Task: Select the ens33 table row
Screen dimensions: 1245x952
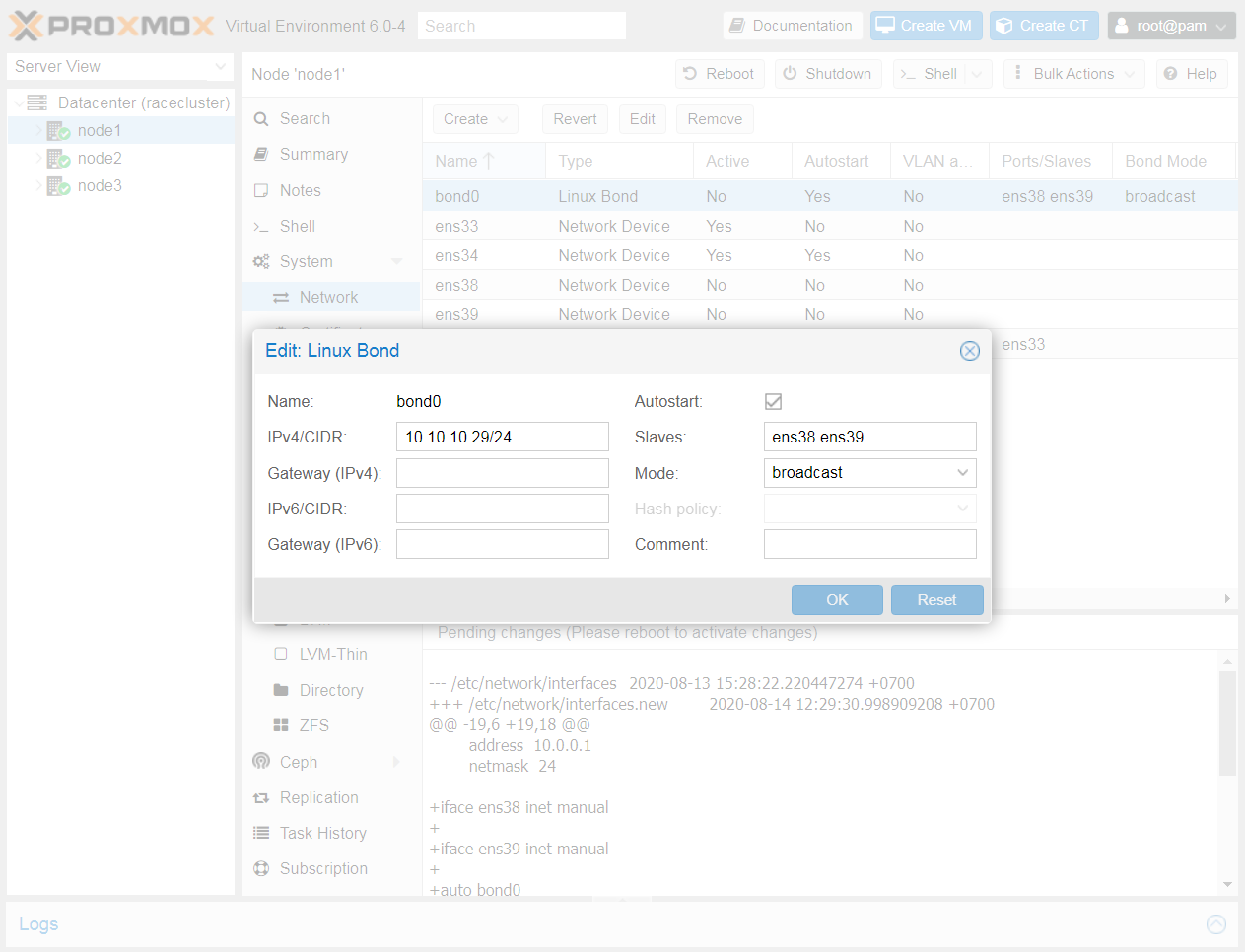Action: [x=830, y=226]
